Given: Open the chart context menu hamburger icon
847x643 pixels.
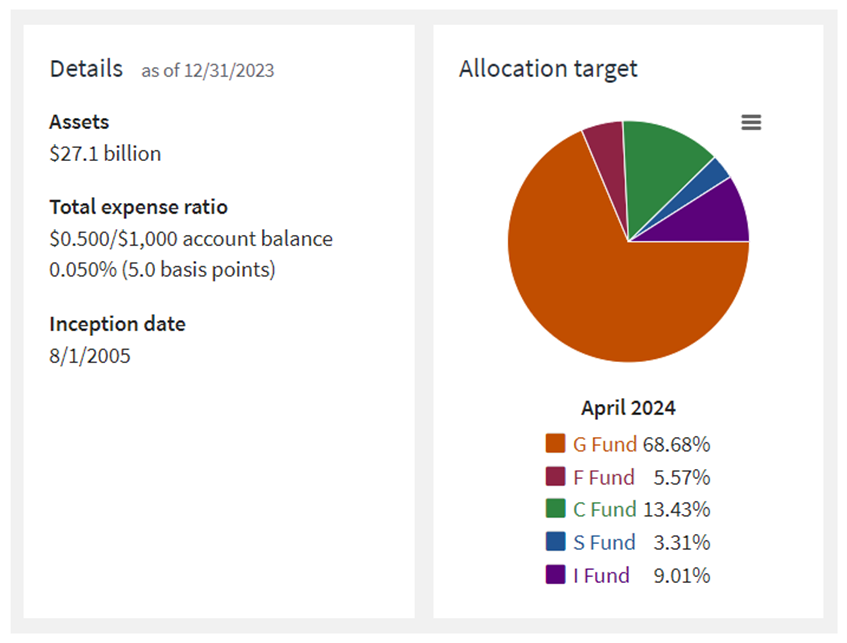Looking at the screenshot, I should [751, 122].
